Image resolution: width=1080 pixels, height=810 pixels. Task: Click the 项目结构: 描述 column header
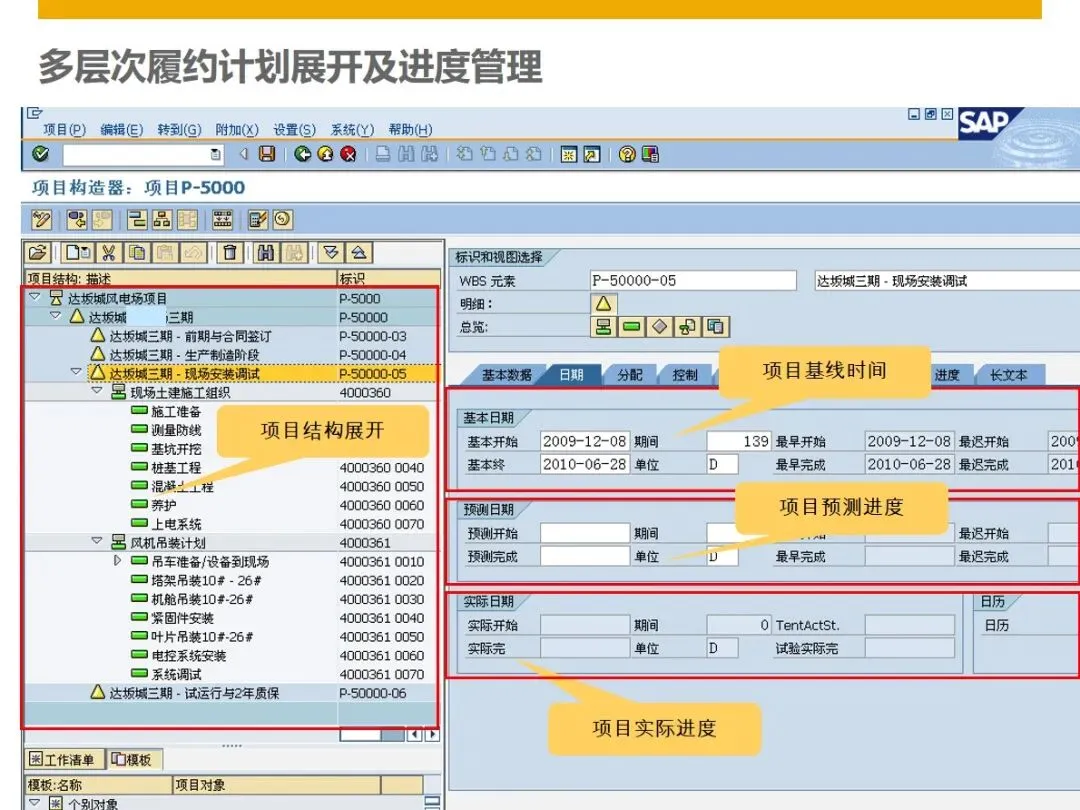[x=181, y=278]
